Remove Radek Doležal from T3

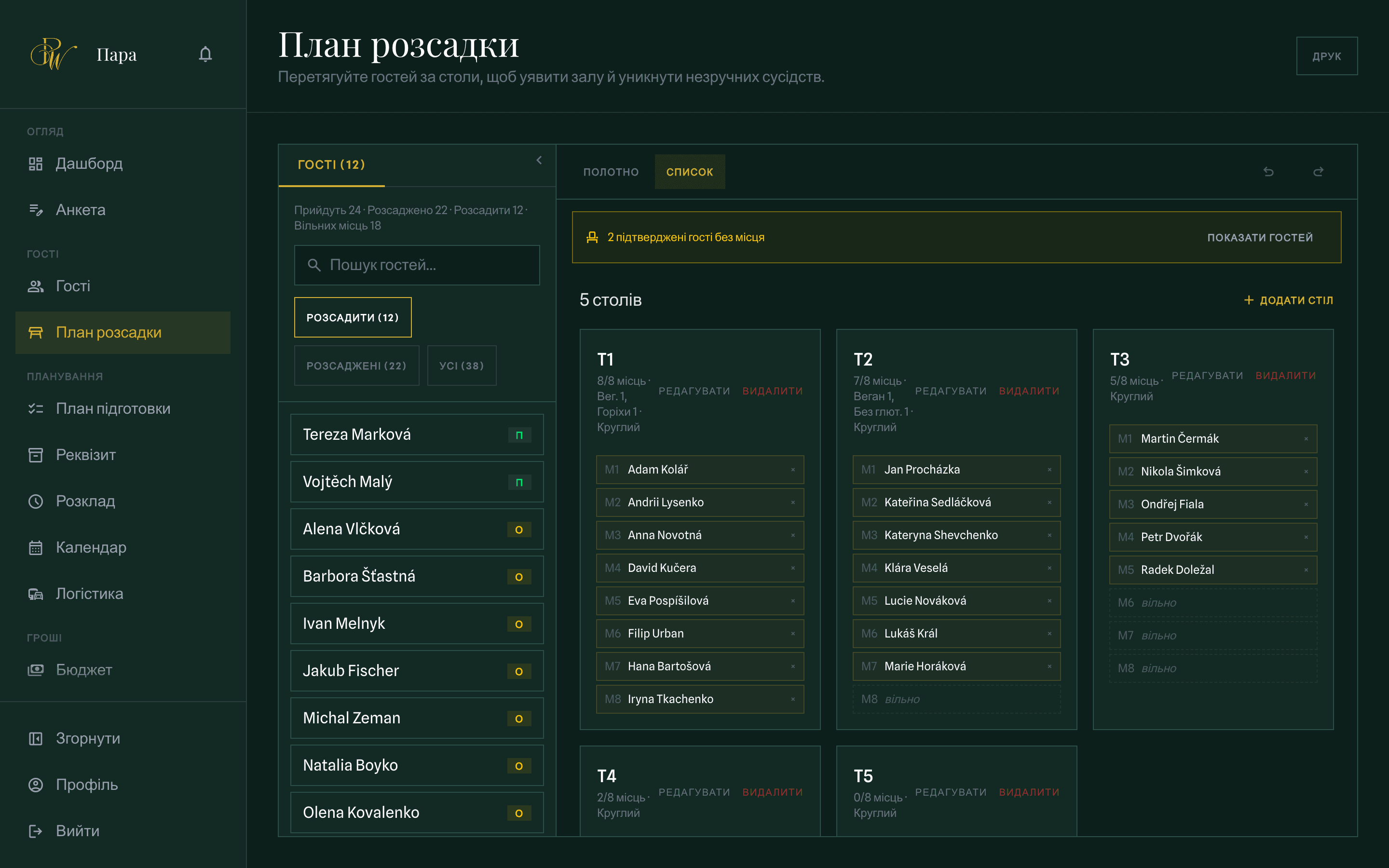point(1306,570)
